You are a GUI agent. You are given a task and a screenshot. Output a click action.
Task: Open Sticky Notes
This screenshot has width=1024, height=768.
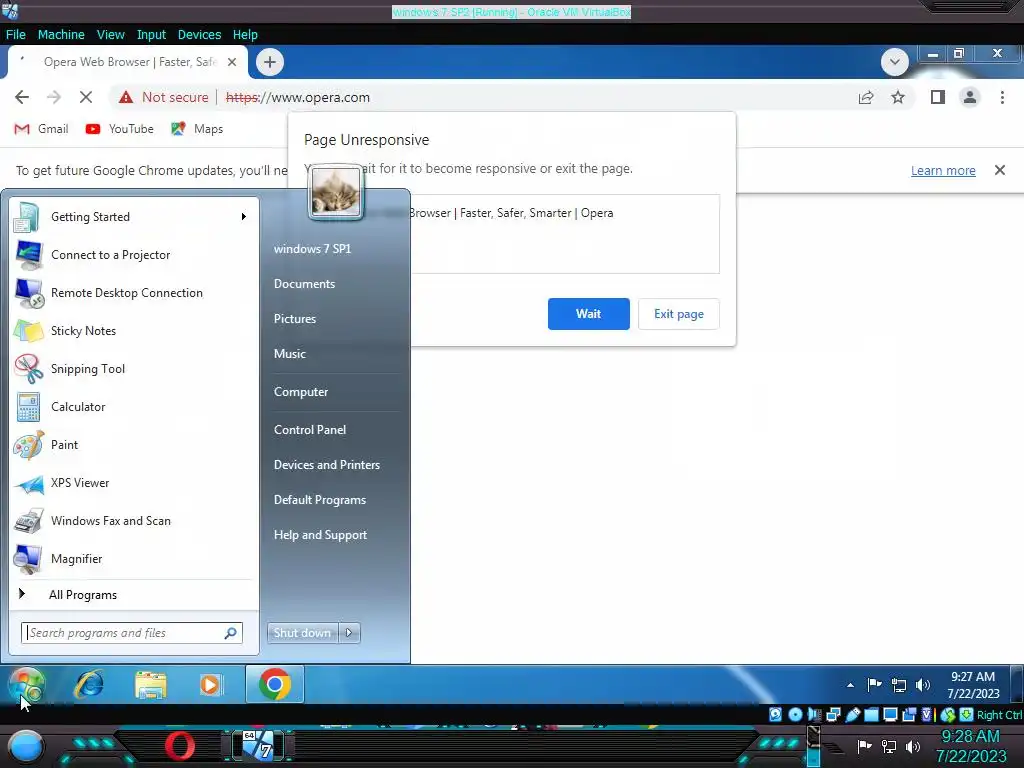pyautogui.click(x=134, y=330)
